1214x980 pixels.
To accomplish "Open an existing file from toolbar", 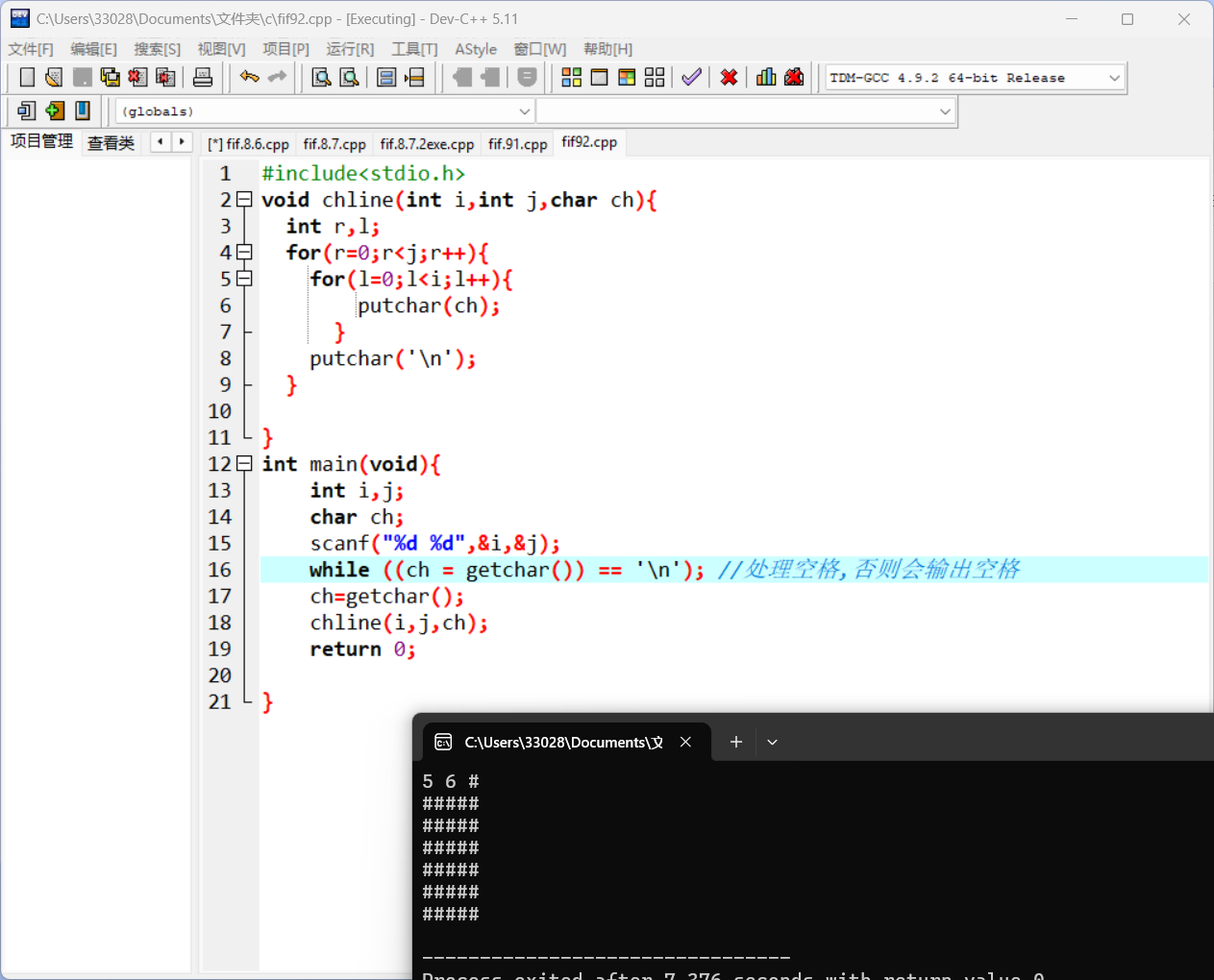I will click(54, 78).
